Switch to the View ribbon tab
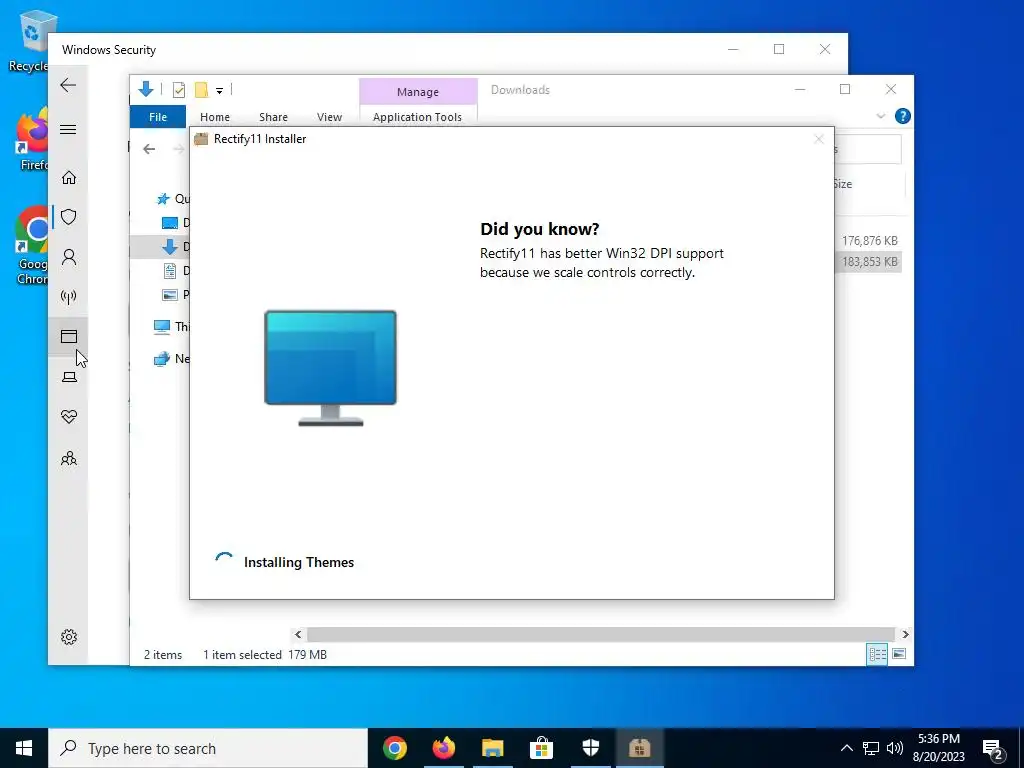The image size is (1024, 768). tap(329, 117)
